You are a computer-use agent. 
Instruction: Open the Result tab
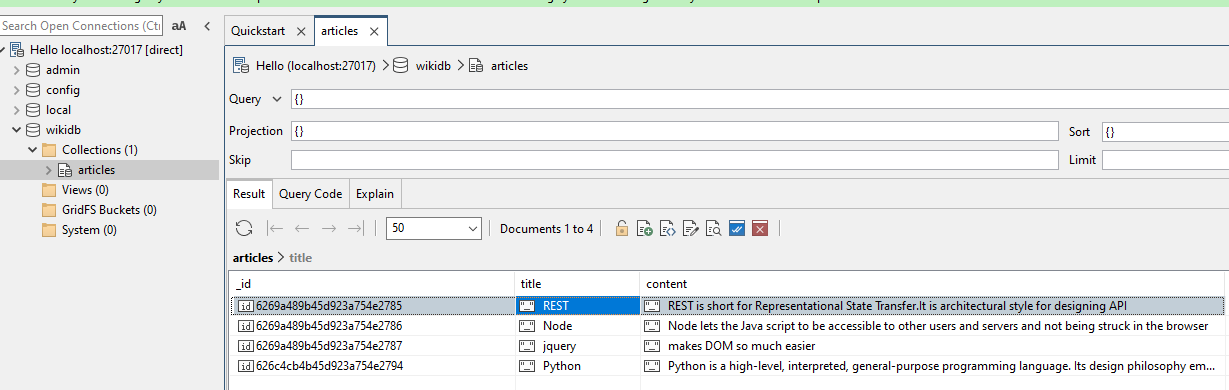pyautogui.click(x=249, y=194)
